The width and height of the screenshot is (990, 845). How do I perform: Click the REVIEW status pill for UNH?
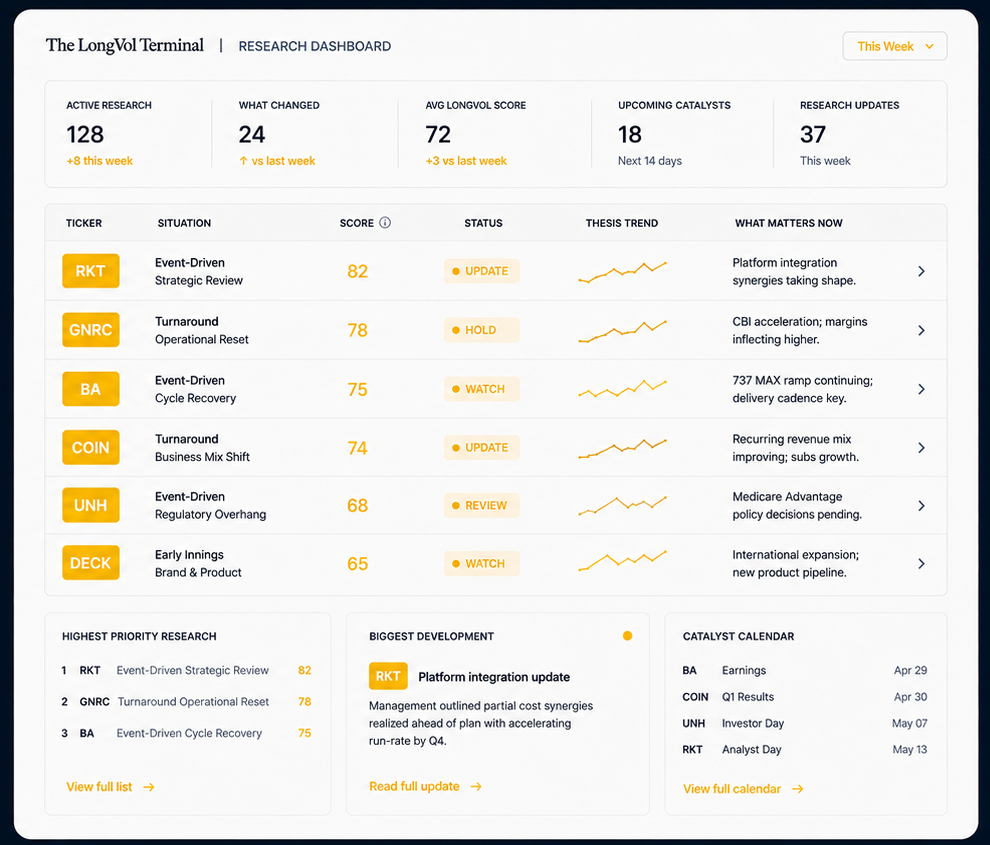(482, 505)
